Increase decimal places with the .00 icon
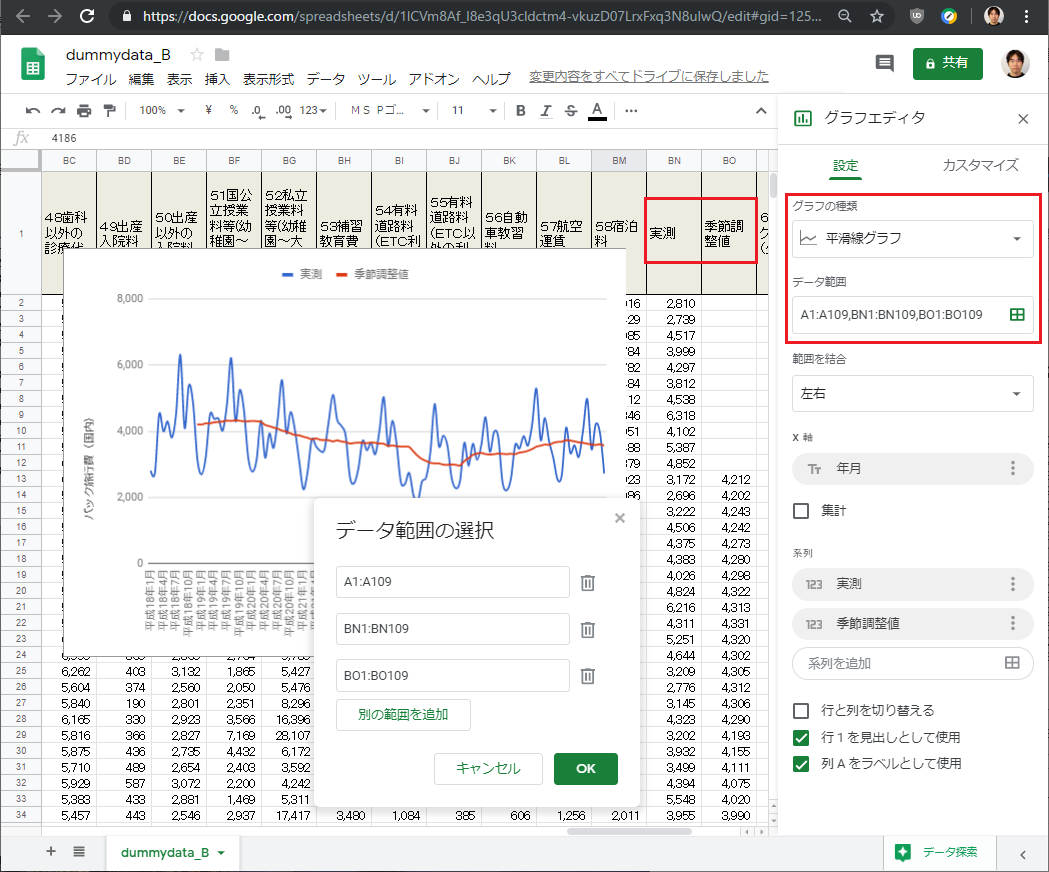Screen dimensions: 1049x872 click(x=281, y=111)
